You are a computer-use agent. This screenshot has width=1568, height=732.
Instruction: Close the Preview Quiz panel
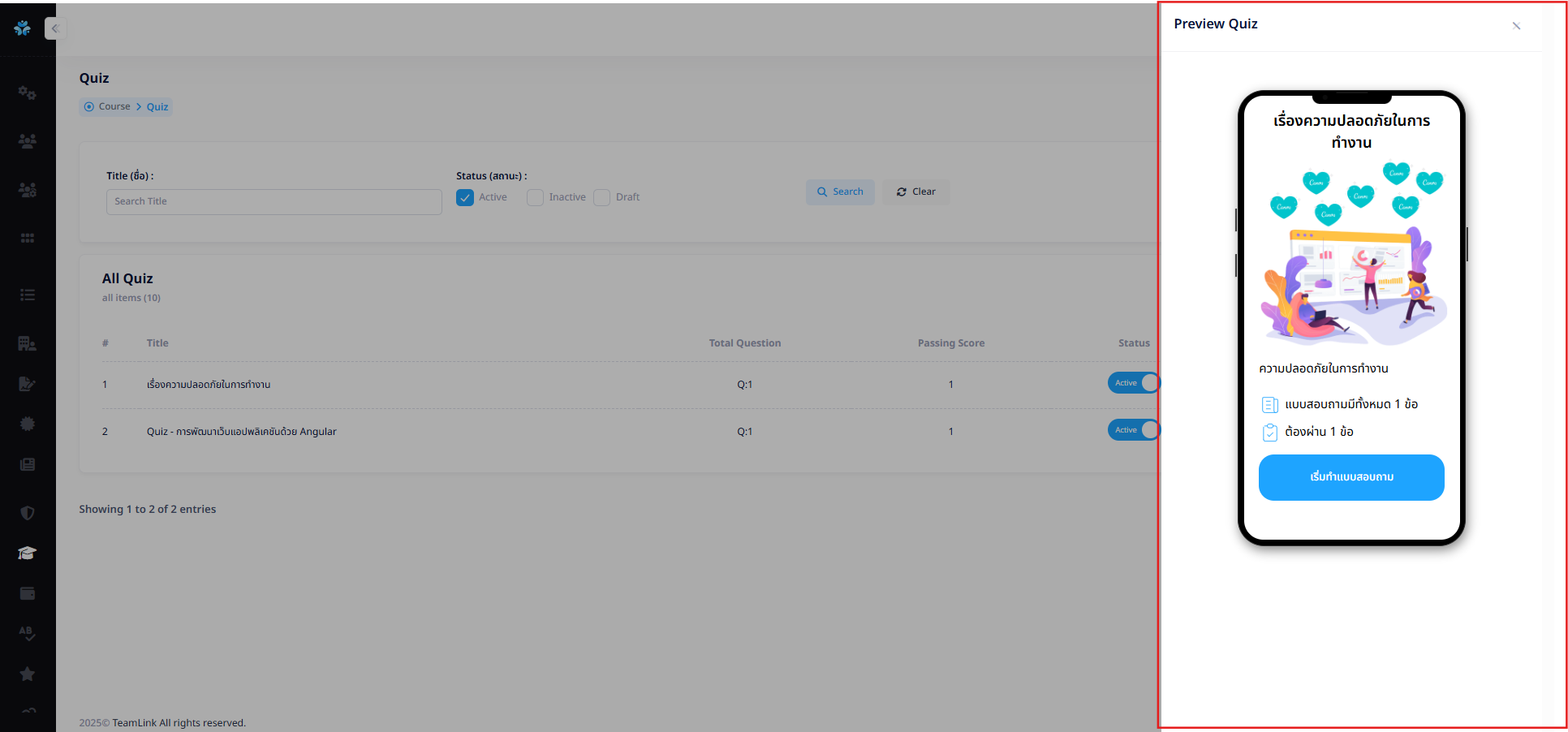1516,26
